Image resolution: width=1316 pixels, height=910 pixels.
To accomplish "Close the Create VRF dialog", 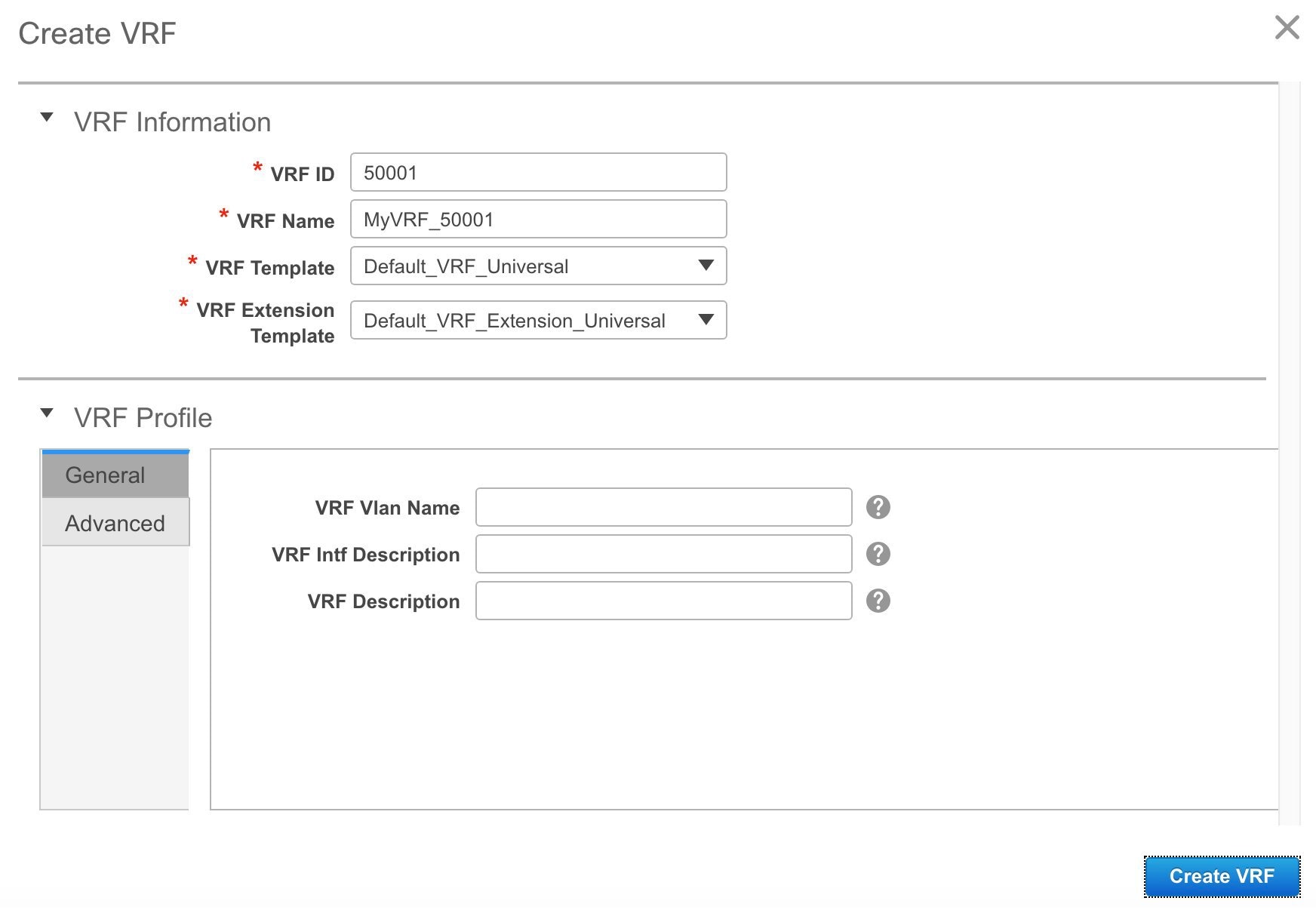I will point(1287,28).
